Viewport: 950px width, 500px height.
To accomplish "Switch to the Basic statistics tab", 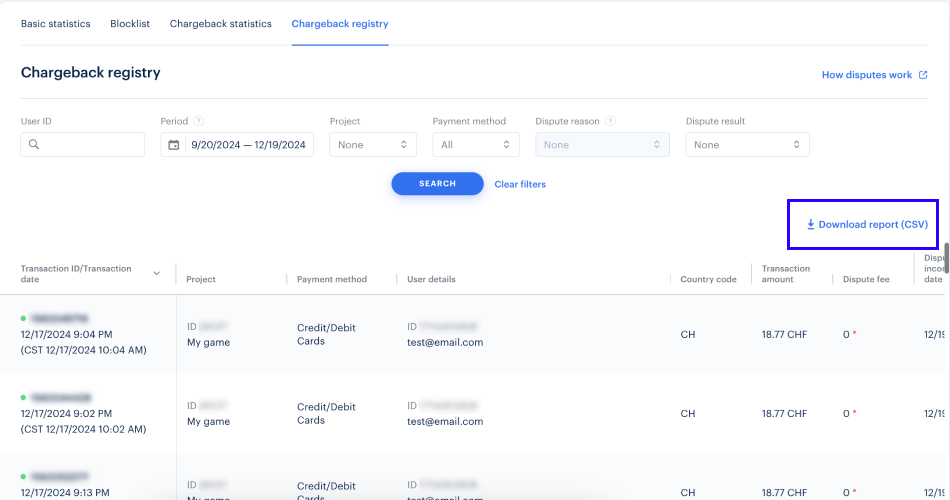I will coord(55,24).
